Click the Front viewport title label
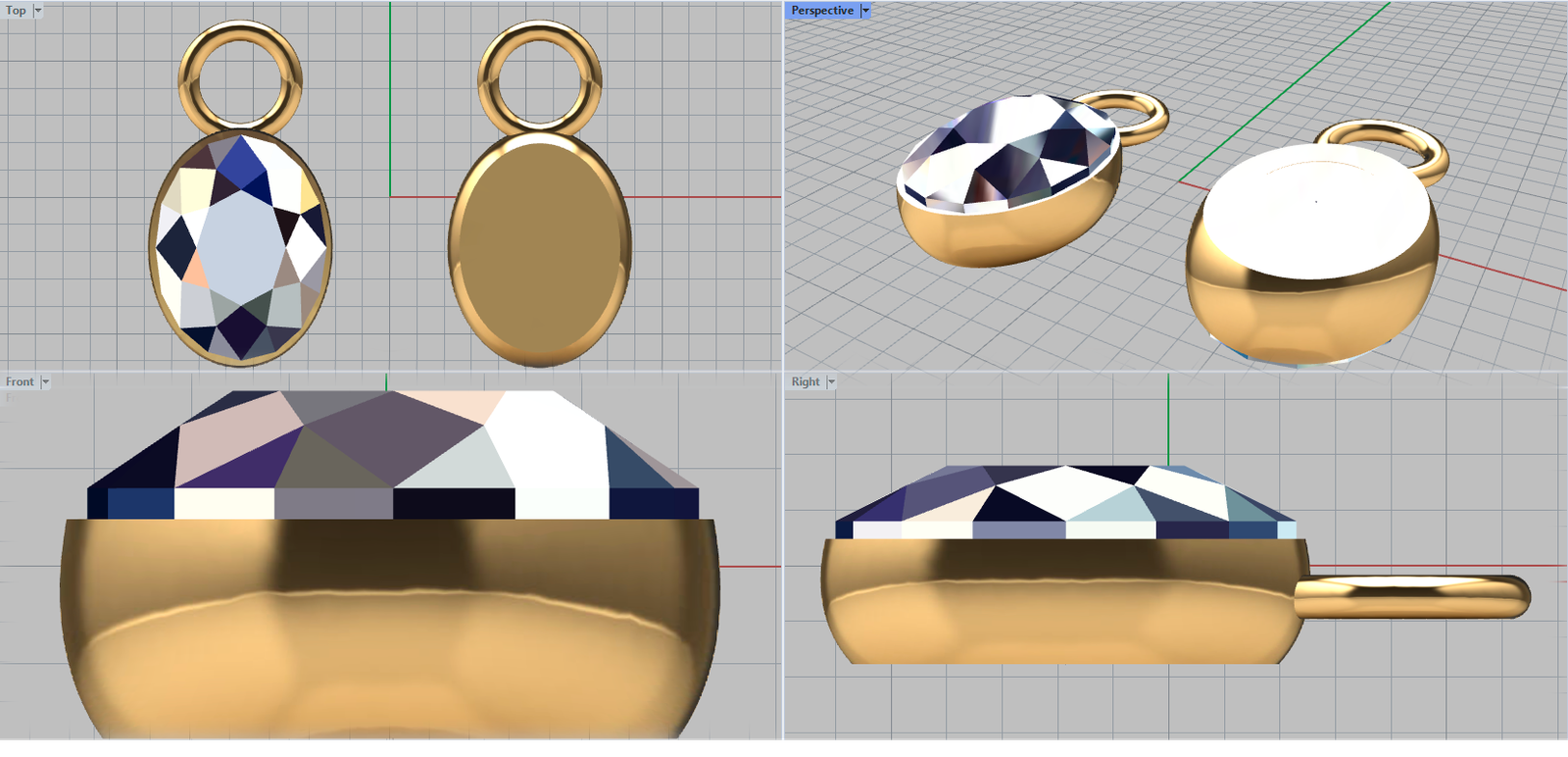This screenshot has height=757, width=1568. (20, 382)
